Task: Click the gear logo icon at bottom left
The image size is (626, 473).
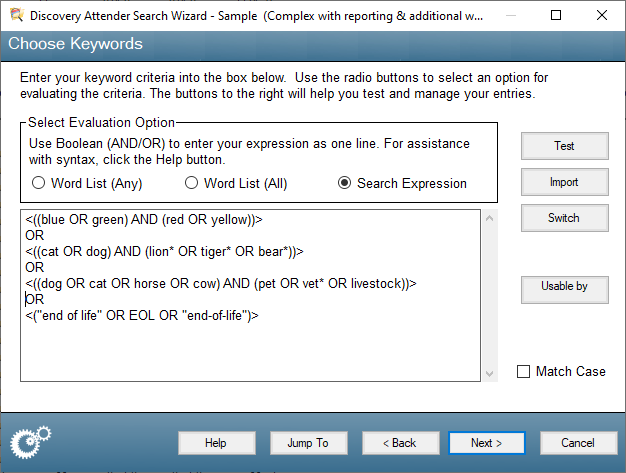Action: pos(30,441)
